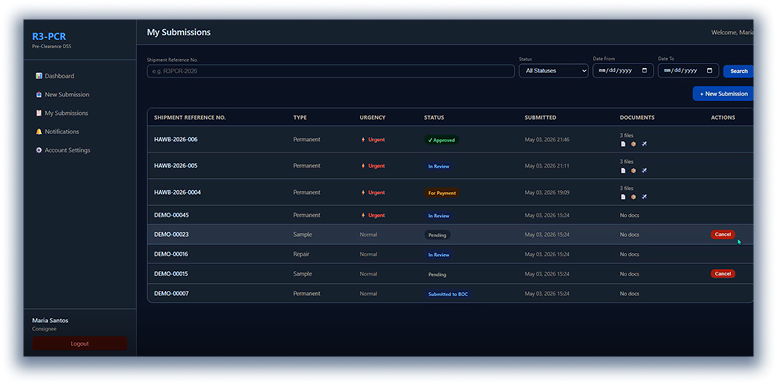The width and height of the screenshot is (777, 384).
Task: Open the airplane icon for HAWB-2026-006
Action: click(x=644, y=144)
